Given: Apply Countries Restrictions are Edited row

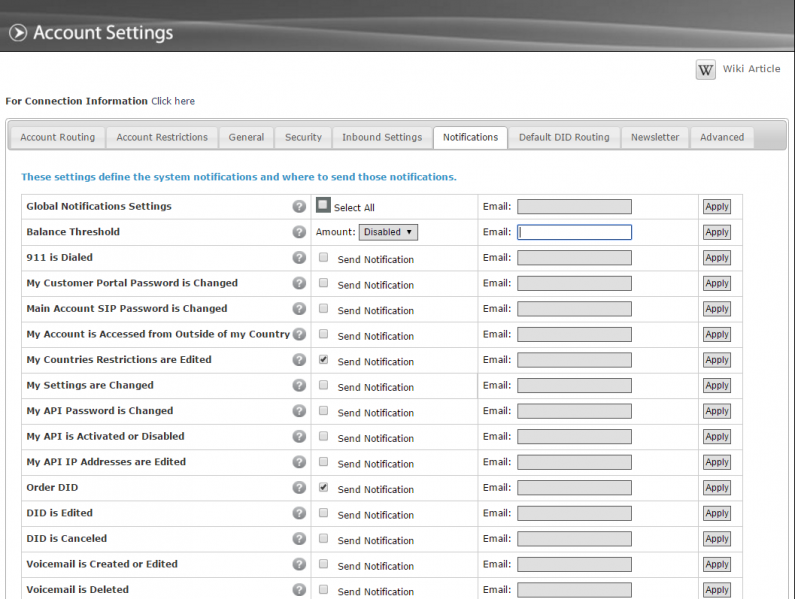Looking at the screenshot, I should [x=717, y=360].
